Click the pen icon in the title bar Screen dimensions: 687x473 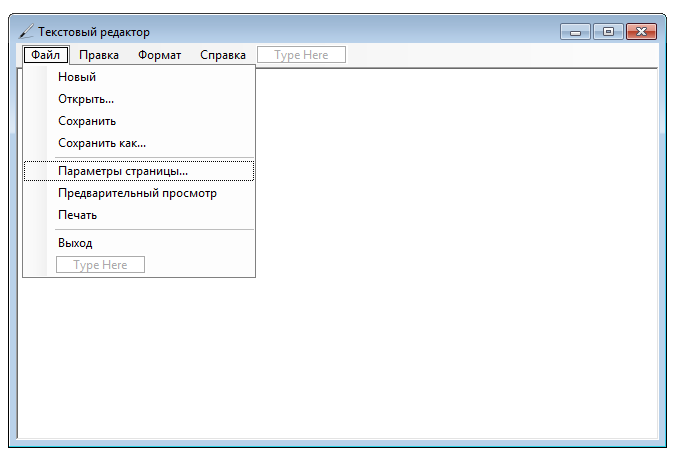(x=26, y=32)
